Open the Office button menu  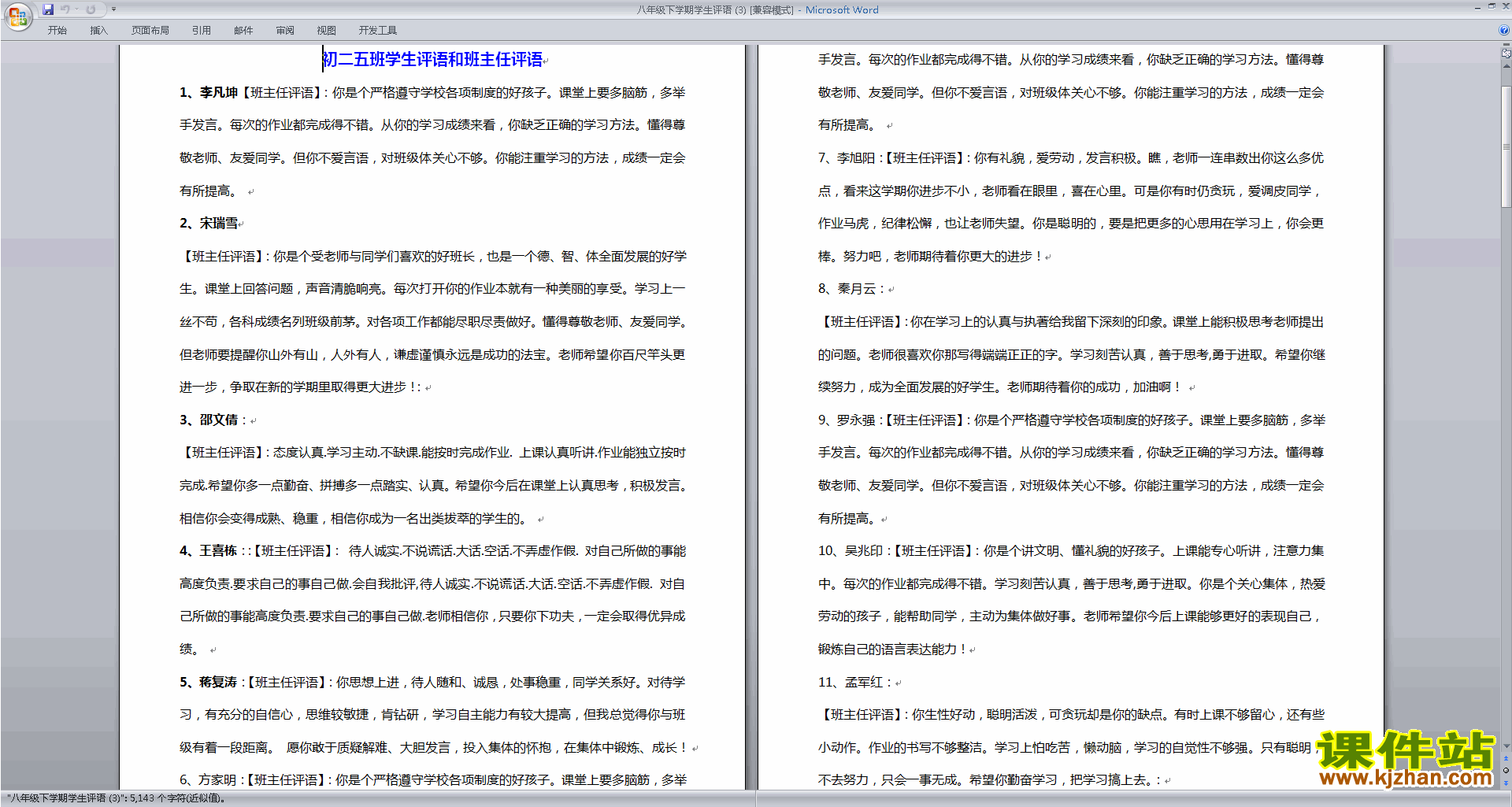pyautogui.click(x=17, y=16)
